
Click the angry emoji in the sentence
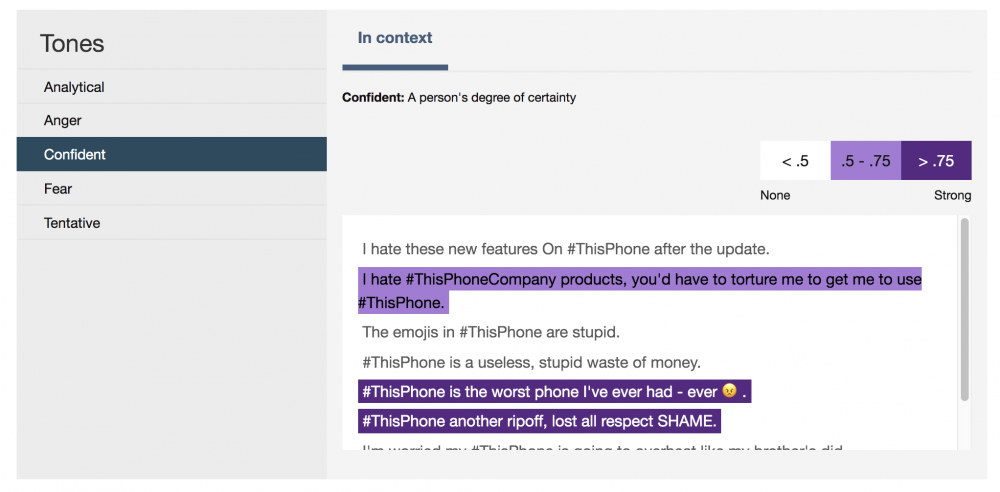[729, 392]
